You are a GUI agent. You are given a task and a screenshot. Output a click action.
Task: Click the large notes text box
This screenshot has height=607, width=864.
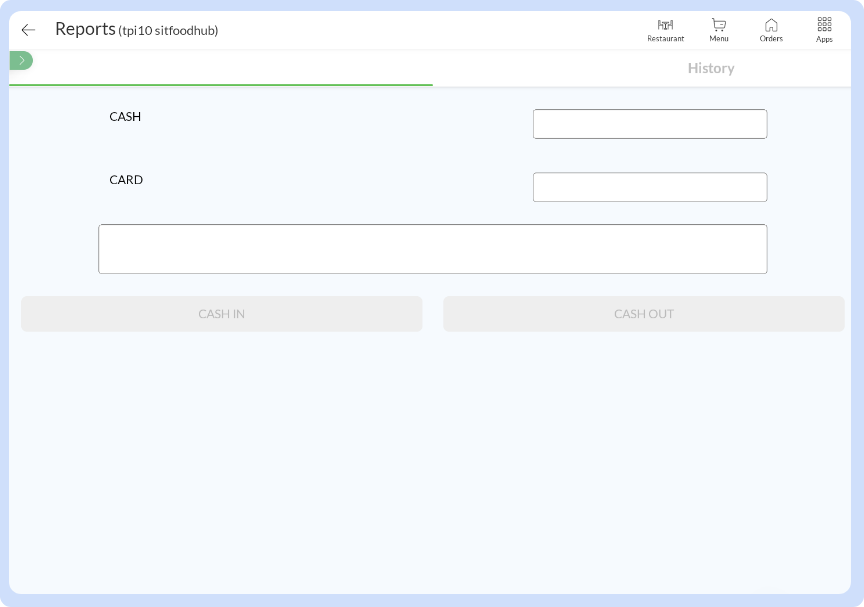(432, 249)
